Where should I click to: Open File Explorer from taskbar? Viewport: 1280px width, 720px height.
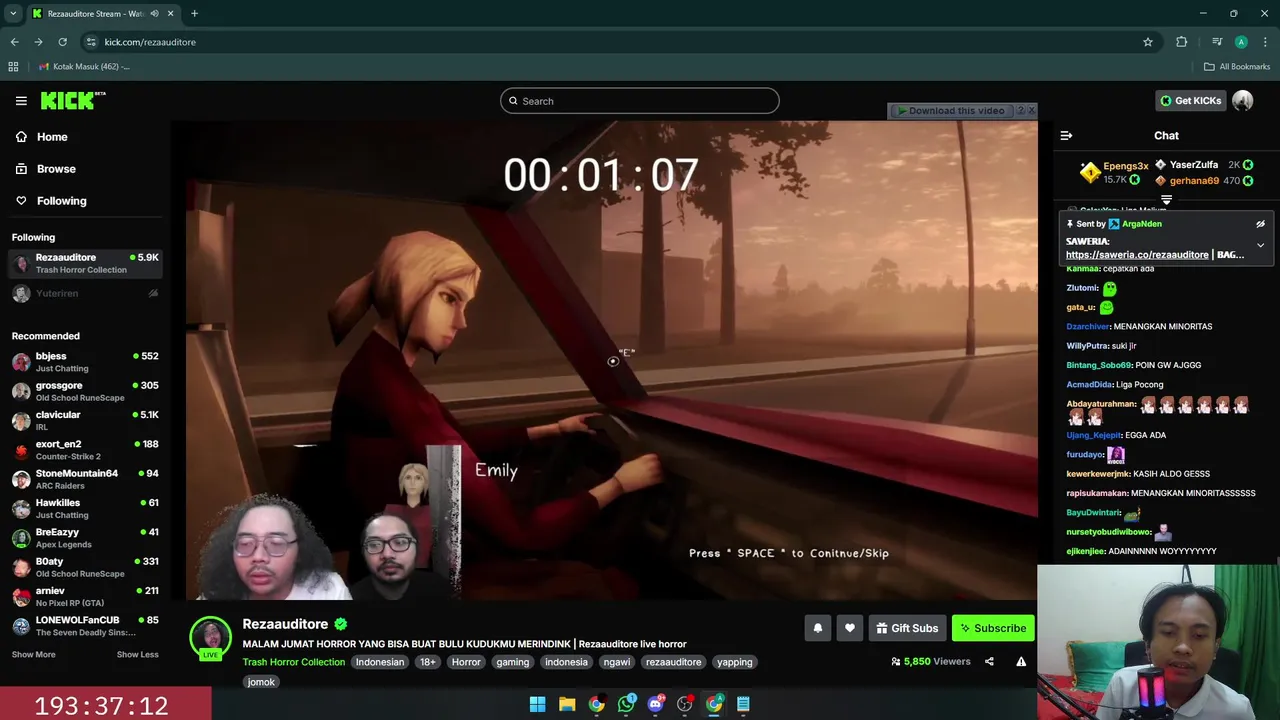(567, 704)
